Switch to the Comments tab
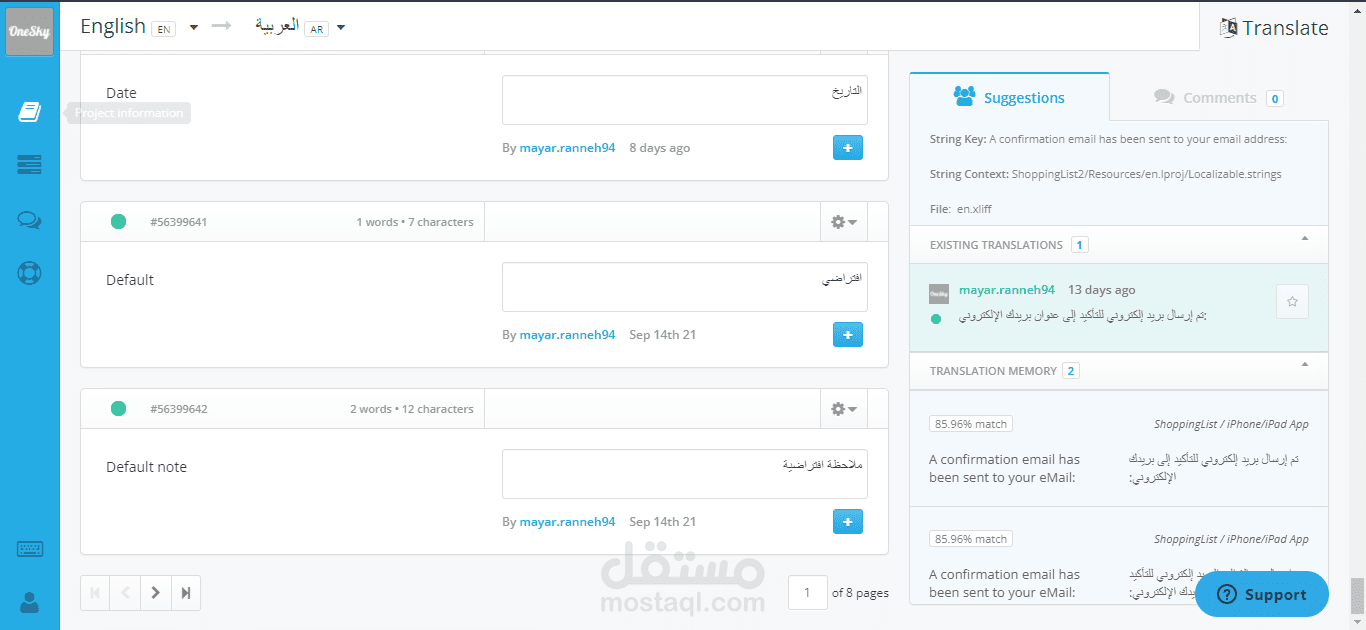The image size is (1366, 630). tap(1218, 98)
